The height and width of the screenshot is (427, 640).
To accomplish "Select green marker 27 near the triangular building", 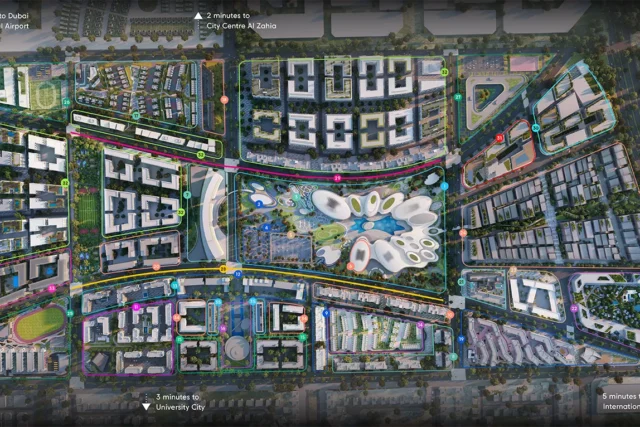I will point(457,98).
